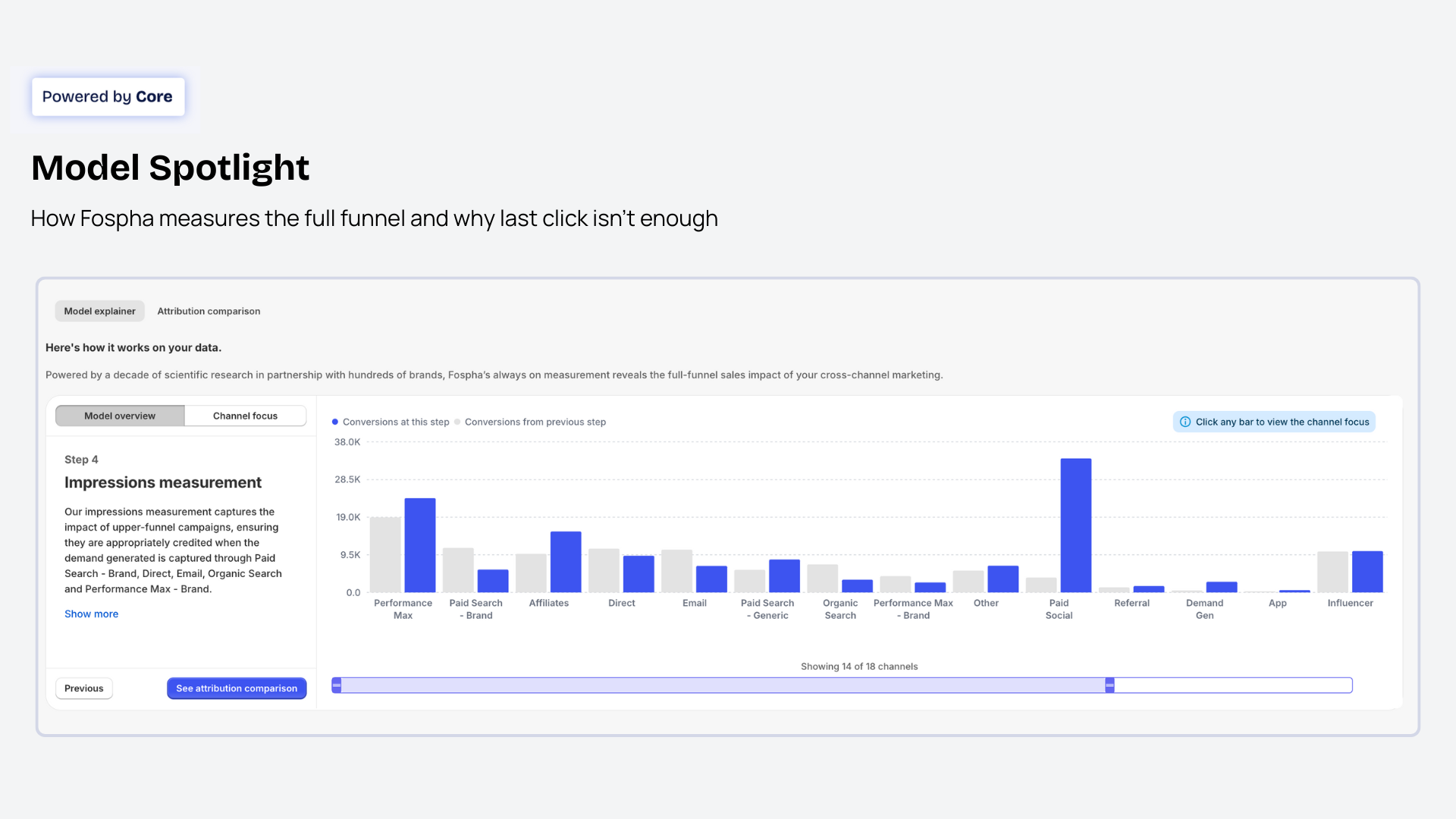
Task: Toggle the 'Conversions at this step' legend marker
Action: [336, 422]
